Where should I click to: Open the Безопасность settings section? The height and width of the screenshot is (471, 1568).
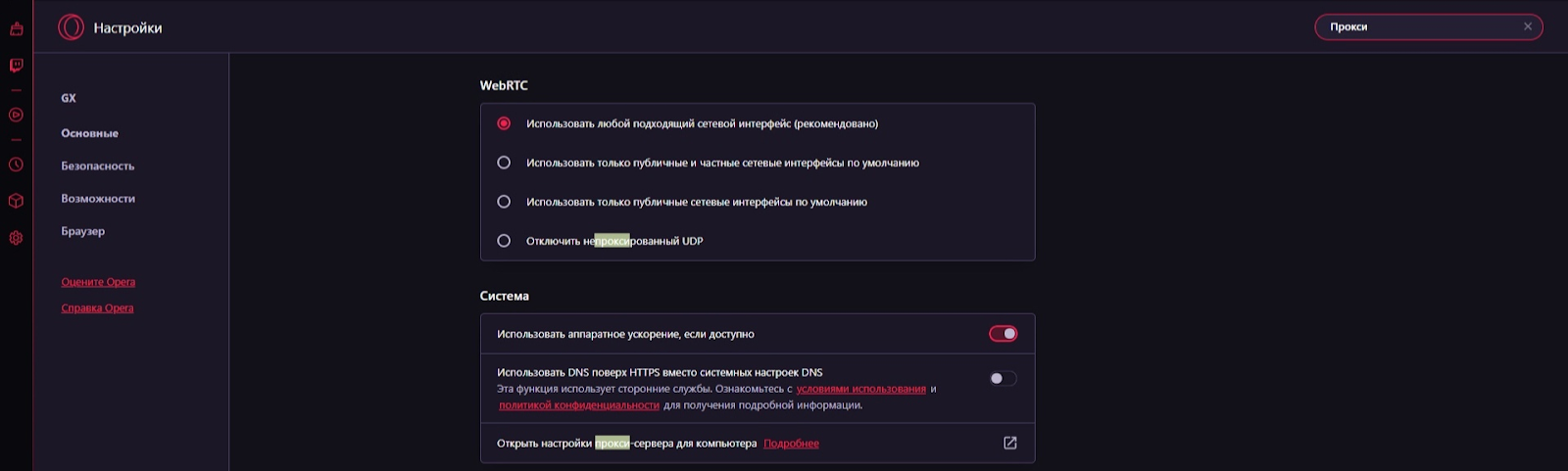(x=98, y=166)
